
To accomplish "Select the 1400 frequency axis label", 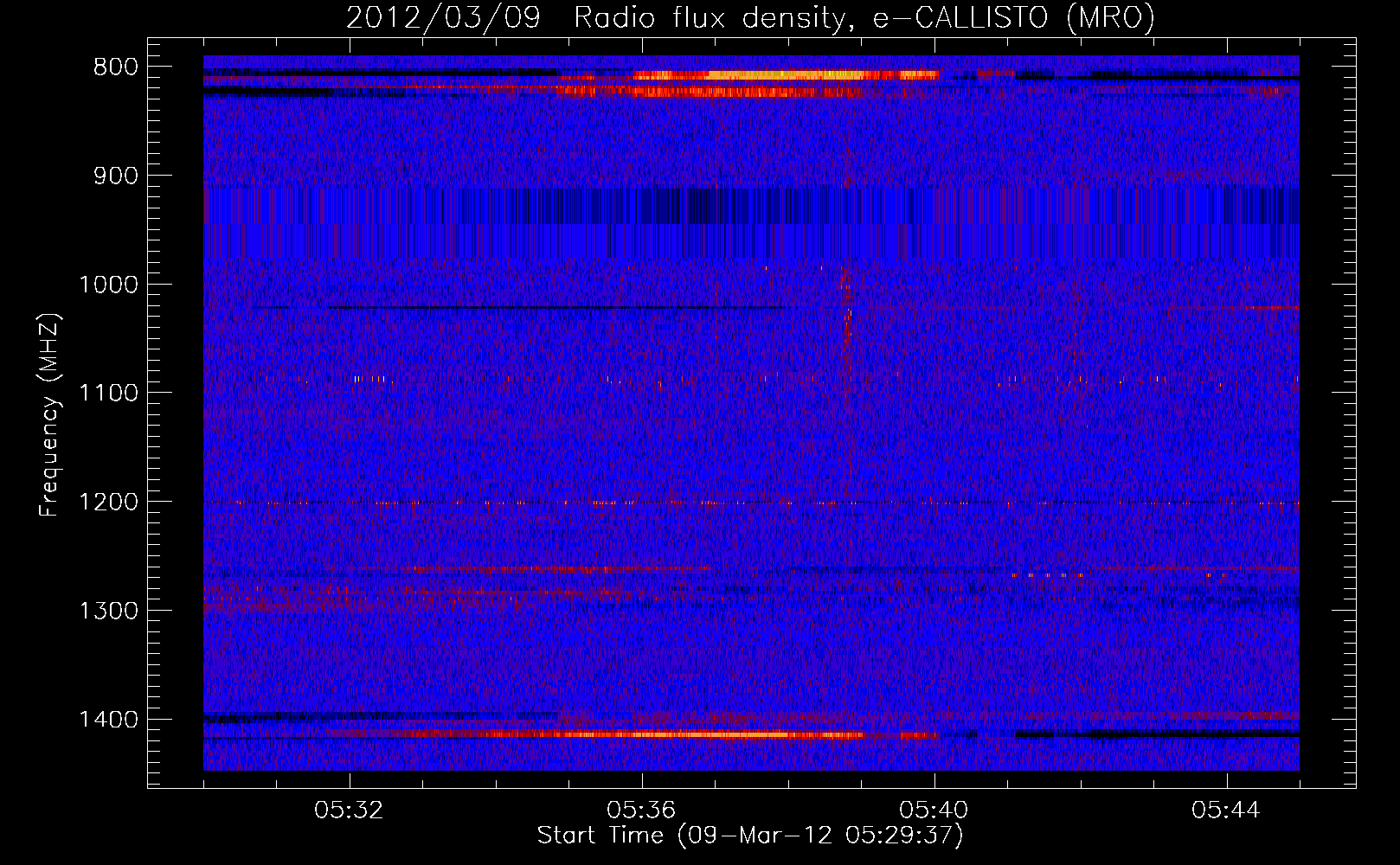I will (108, 719).
